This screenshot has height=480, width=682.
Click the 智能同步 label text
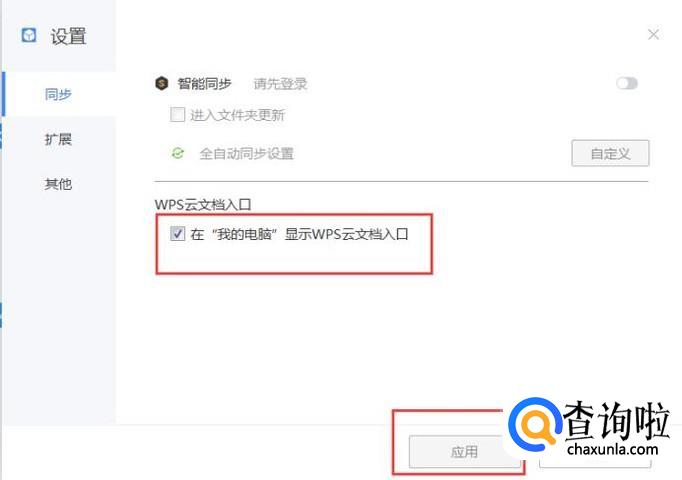(204, 83)
